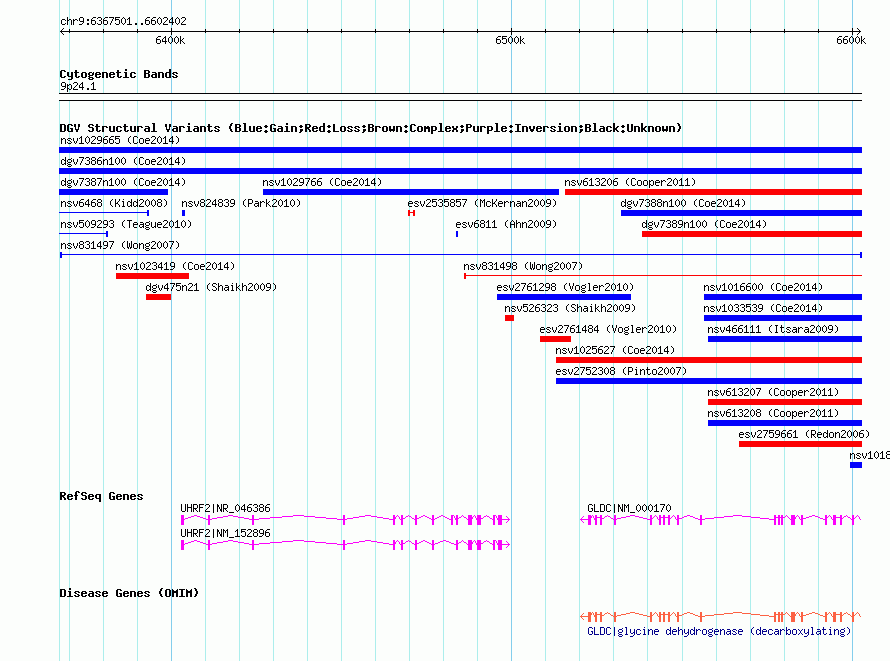Click the nsv1023419 (Coe2014) red loss bar
The image size is (890, 661).
pyautogui.click(x=152, y=276)
